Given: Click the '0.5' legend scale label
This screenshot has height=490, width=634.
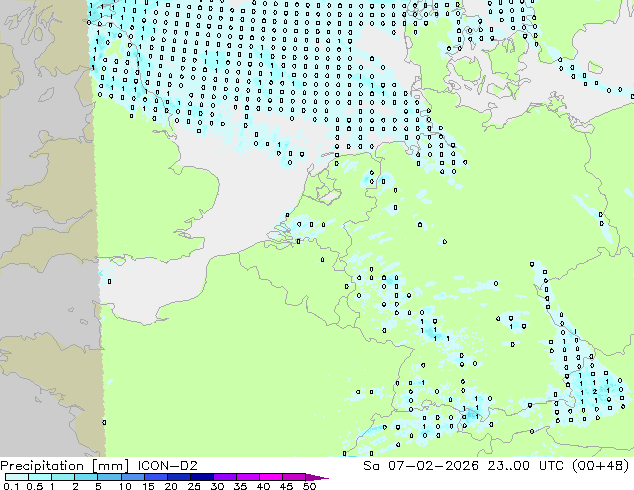Looking at the screenshot, I should pos(35,486).
